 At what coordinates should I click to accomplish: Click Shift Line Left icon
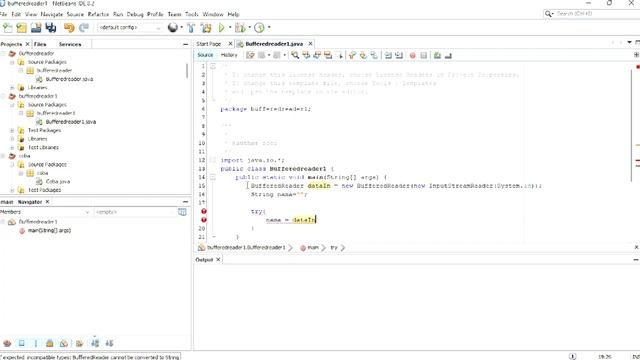[x=388, y=56]
